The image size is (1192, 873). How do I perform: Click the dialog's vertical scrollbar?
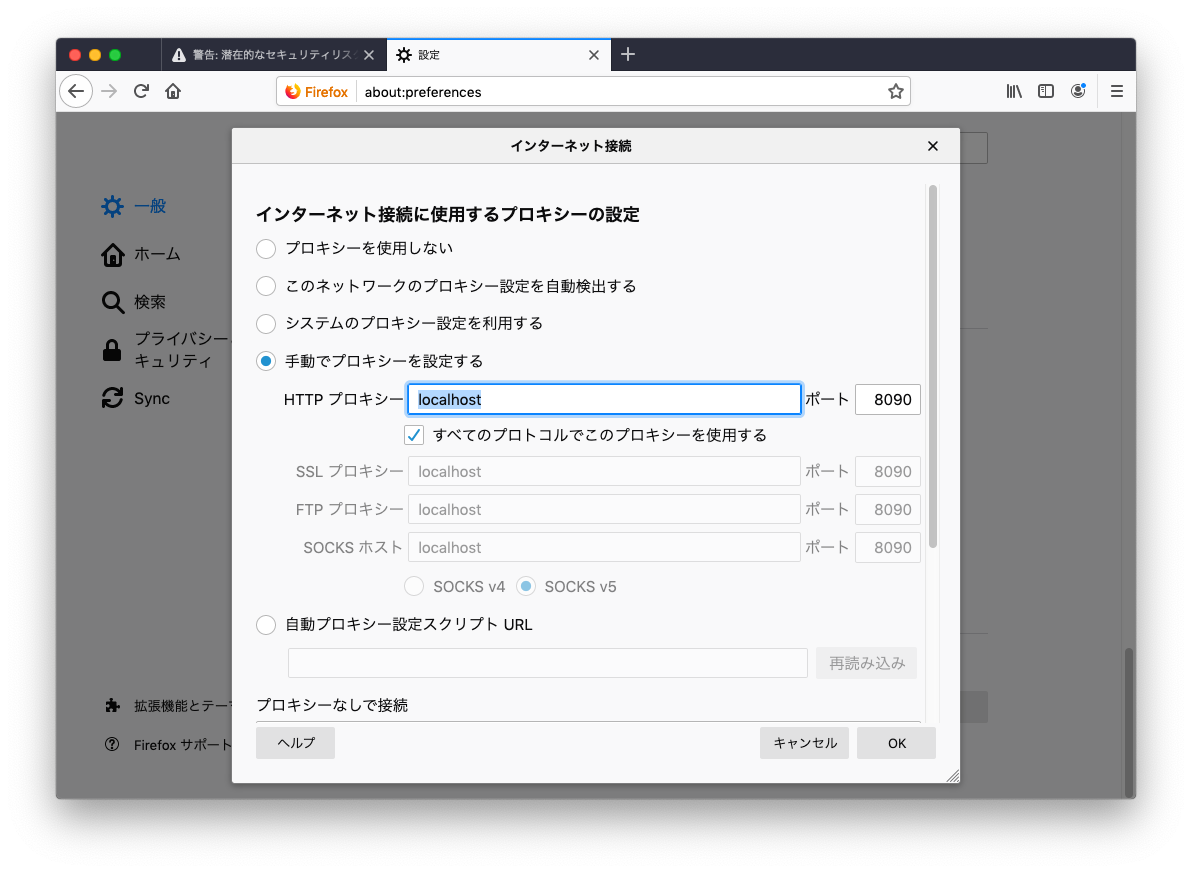pyautogui.click(x=933, y=367)
